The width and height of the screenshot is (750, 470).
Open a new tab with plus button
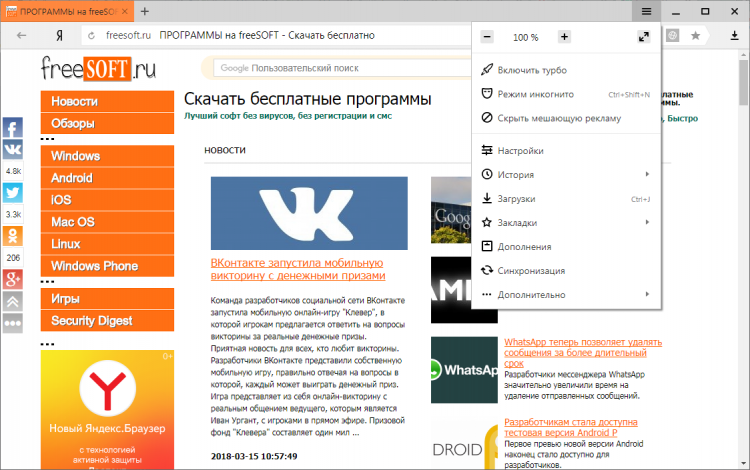tap(145, 11)
